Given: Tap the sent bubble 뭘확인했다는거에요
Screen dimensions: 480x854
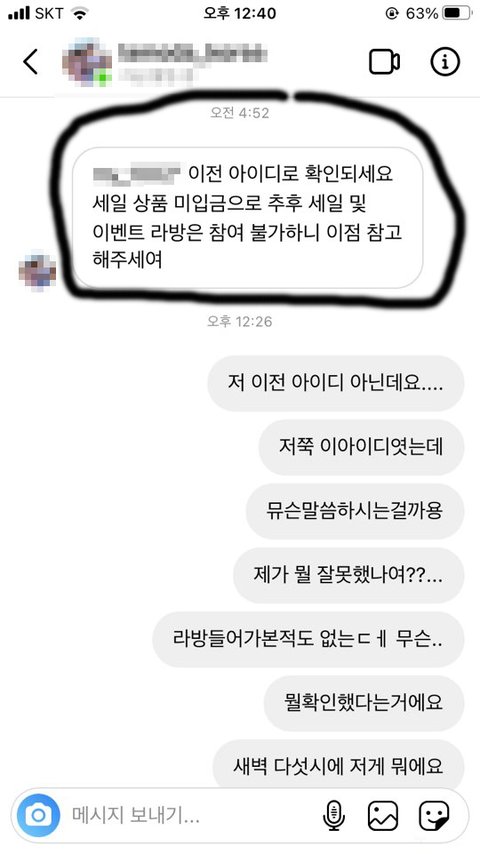Looking at the screenshot, I should coord(364,703).
